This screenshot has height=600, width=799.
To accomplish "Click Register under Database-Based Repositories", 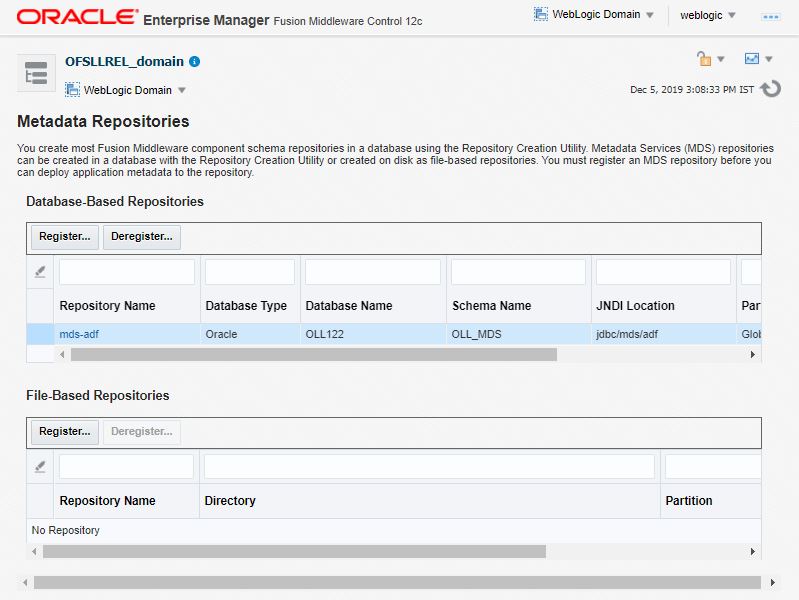I will point(65,237).
